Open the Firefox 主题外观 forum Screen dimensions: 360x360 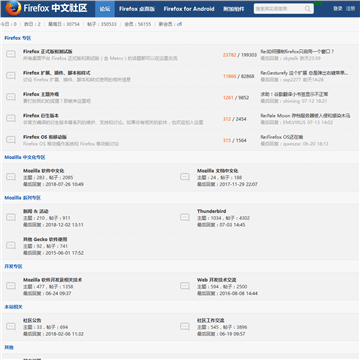coord(41,94)
